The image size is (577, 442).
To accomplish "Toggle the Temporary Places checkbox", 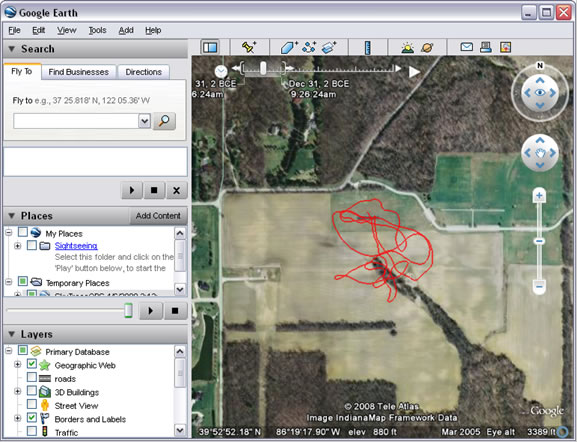I will pyautogui.click(x=23, y=282).
